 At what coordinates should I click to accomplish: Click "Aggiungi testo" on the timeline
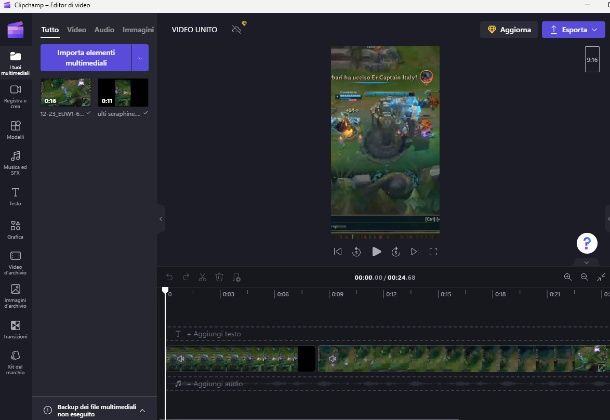[x=217, y=334]
